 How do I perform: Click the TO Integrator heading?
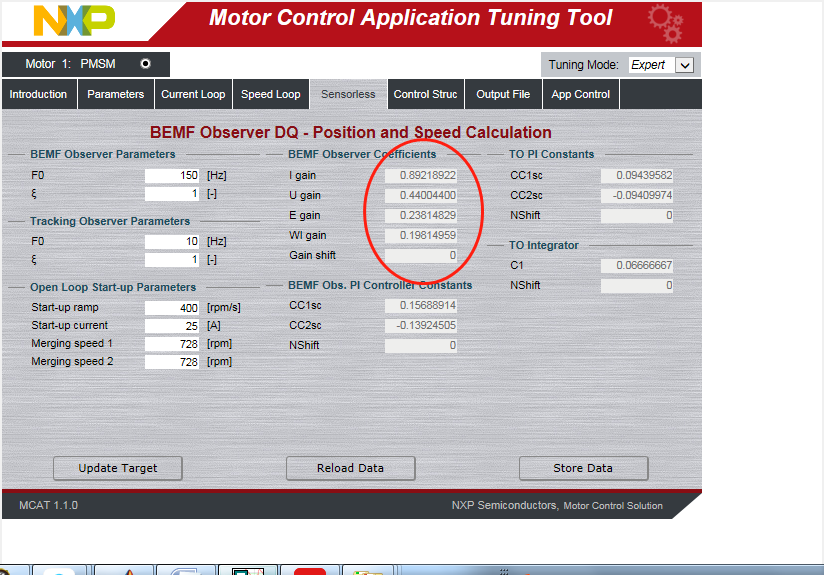(x=543, y=245)
